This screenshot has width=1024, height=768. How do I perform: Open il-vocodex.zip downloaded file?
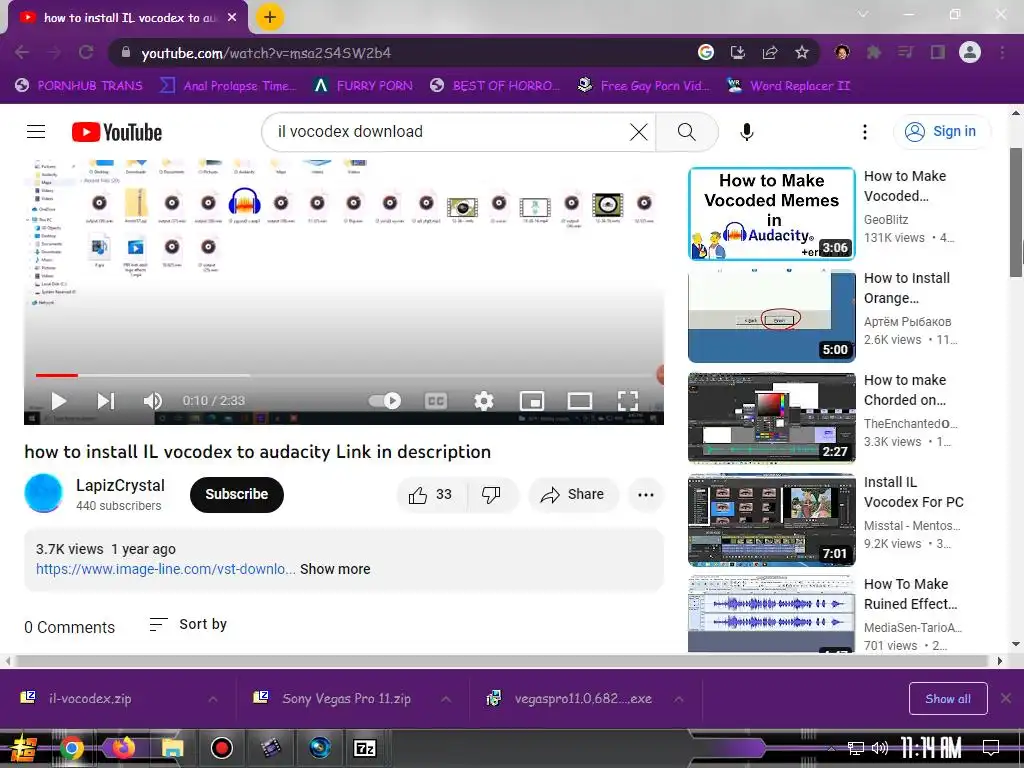point(90,699)
